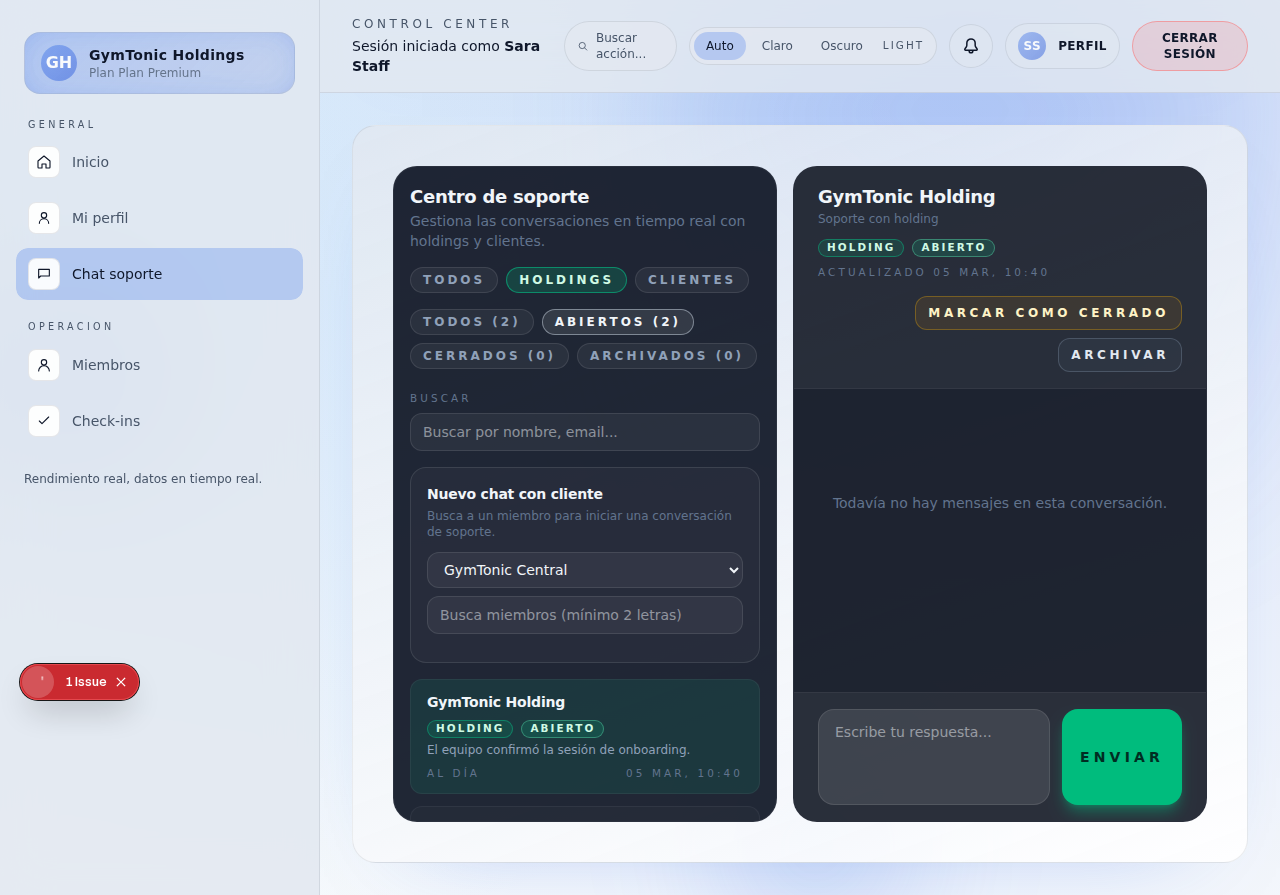Screen dimensions: 1280x895
Task: Open the GymTonic Holding conversation card
Action: [x=585, y=736]
